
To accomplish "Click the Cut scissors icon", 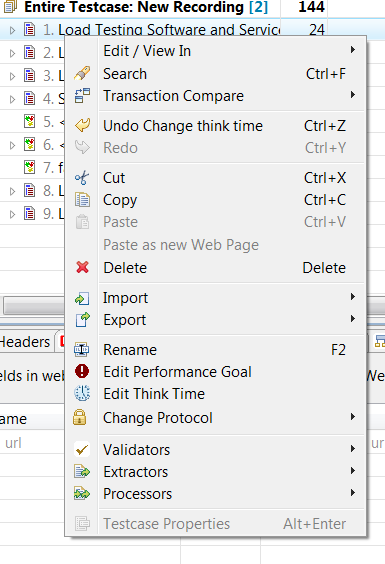I will (x=82, y=178).
